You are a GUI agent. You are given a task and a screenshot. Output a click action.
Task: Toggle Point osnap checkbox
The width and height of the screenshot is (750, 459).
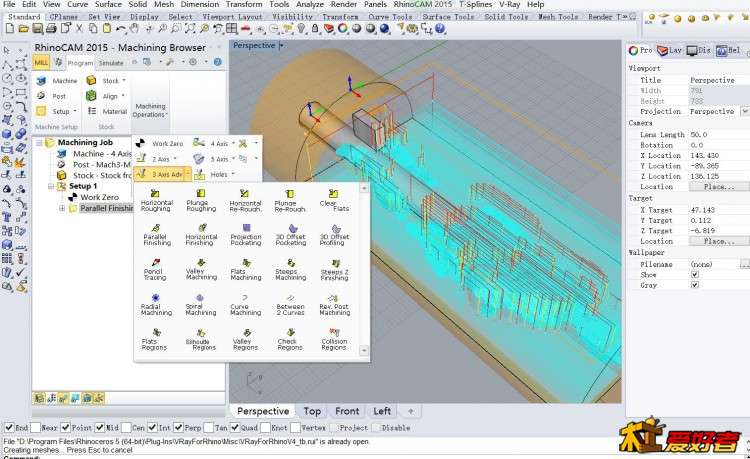point(66,427)
